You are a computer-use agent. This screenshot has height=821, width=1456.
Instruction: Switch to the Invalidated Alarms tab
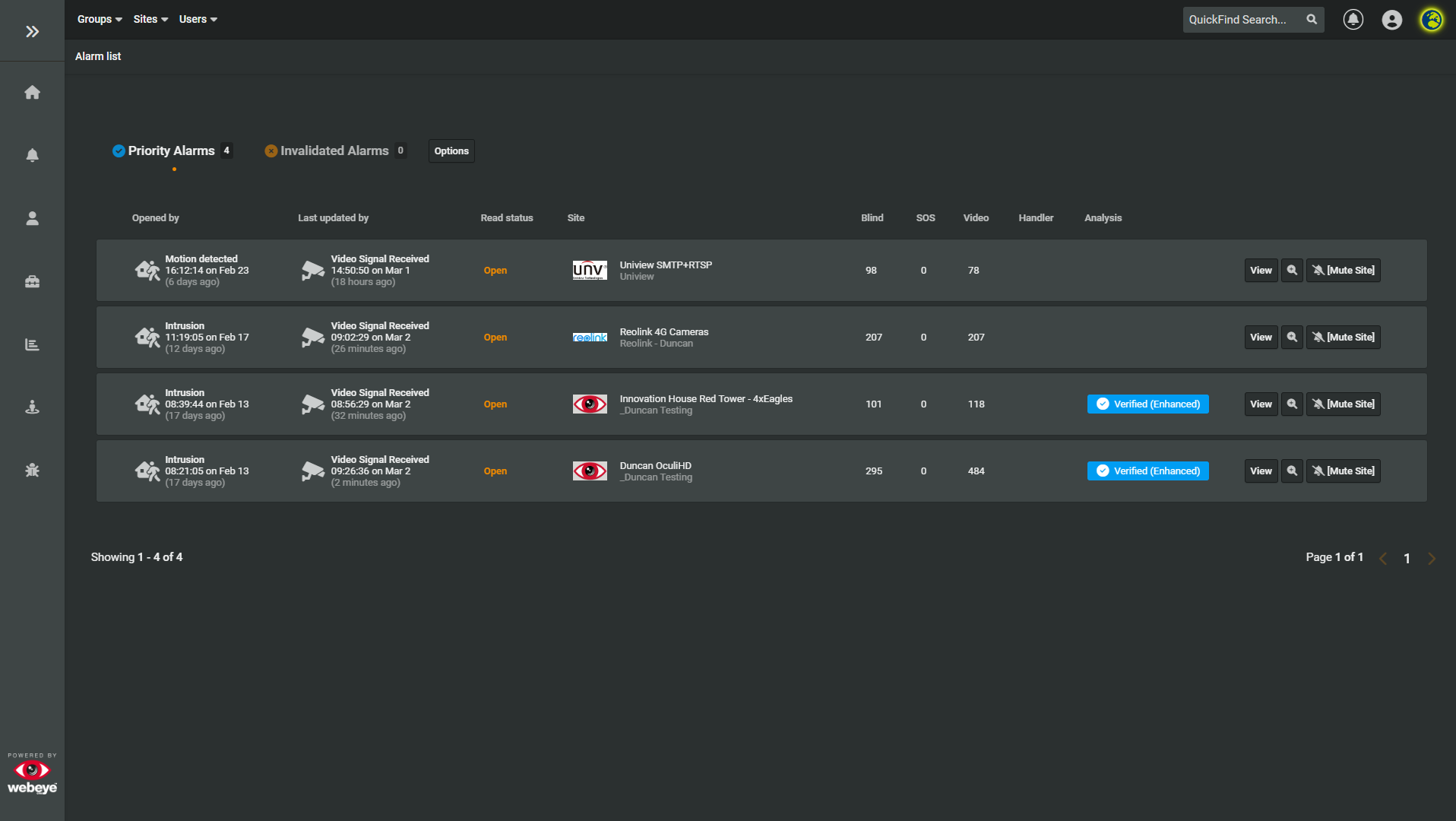[x=334, y=151]
